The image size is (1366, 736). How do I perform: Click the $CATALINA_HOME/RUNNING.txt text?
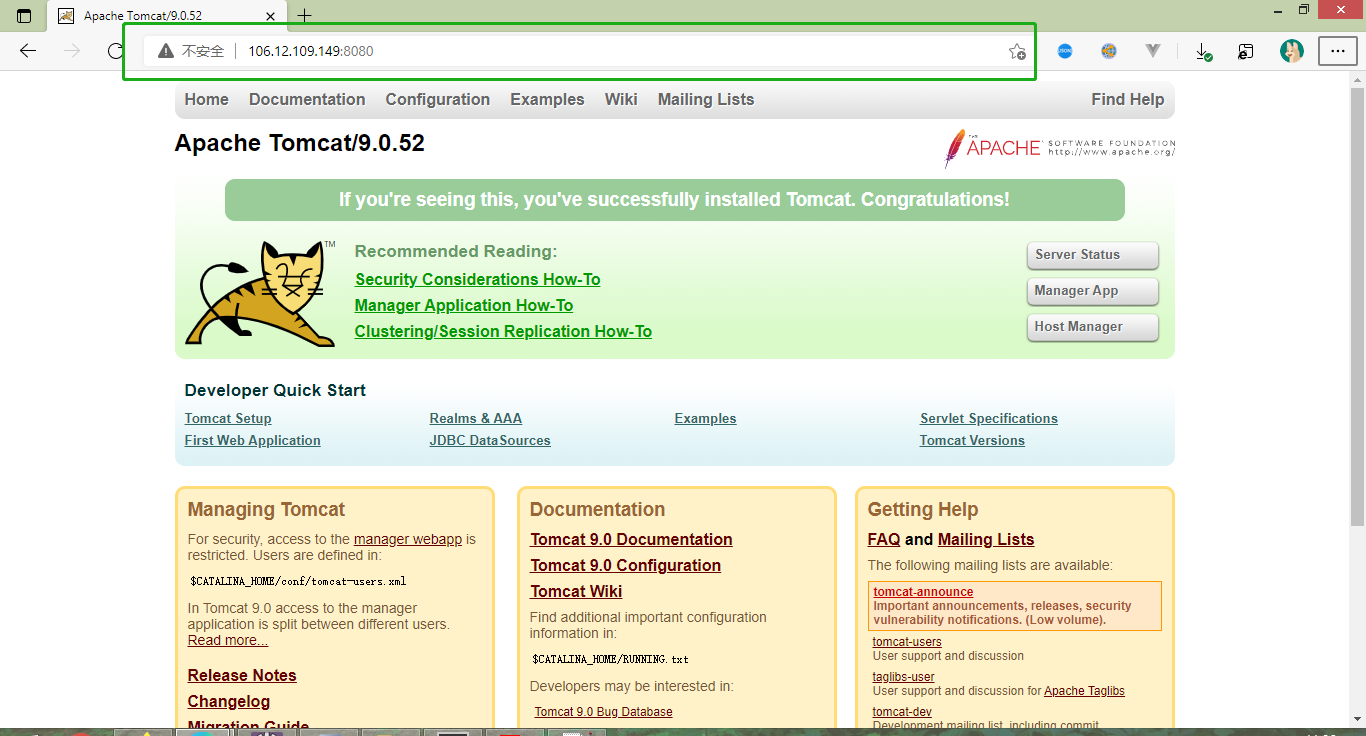610,659
